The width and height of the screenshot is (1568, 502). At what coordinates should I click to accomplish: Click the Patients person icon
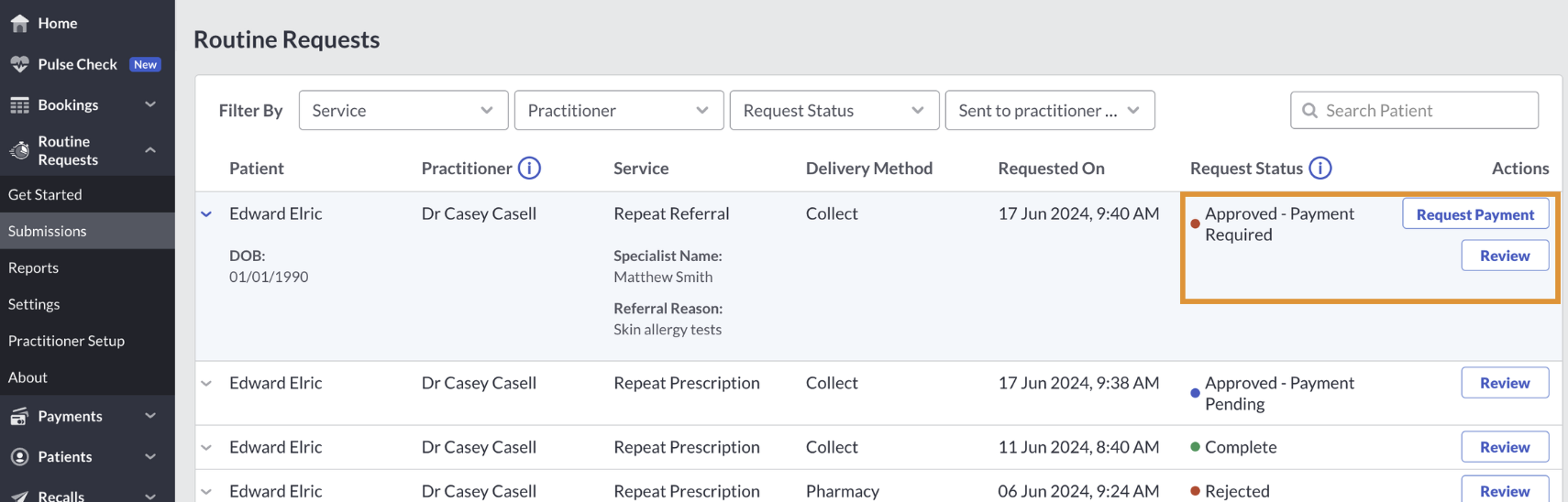pyautogui.click(x=19, y=456)
